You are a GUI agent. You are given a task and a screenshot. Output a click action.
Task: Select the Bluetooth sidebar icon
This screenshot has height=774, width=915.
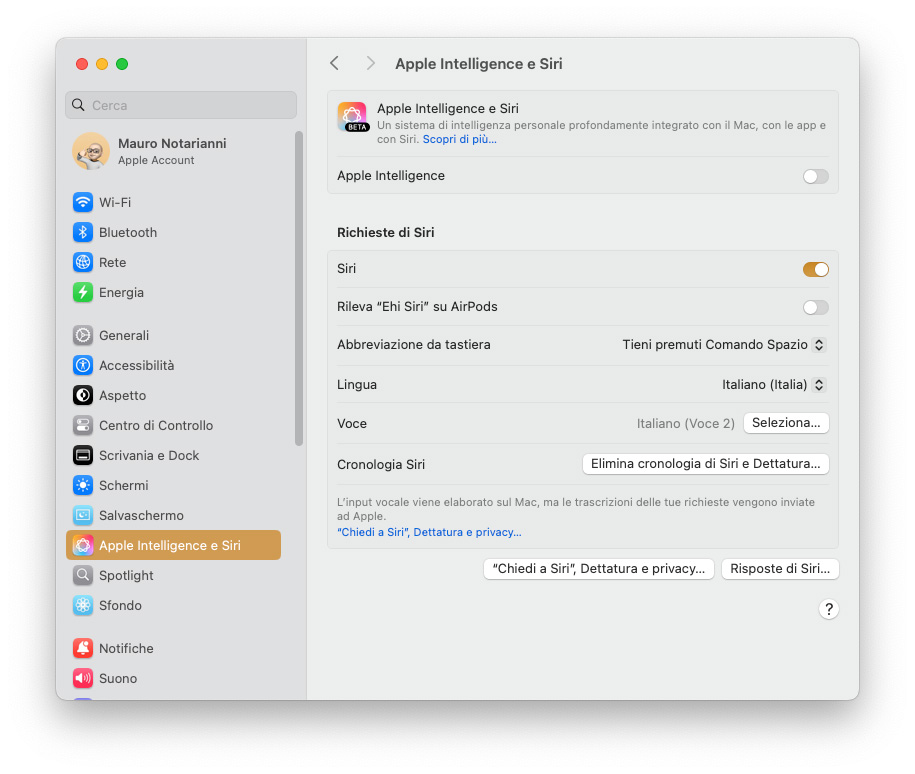coord(120,232)
